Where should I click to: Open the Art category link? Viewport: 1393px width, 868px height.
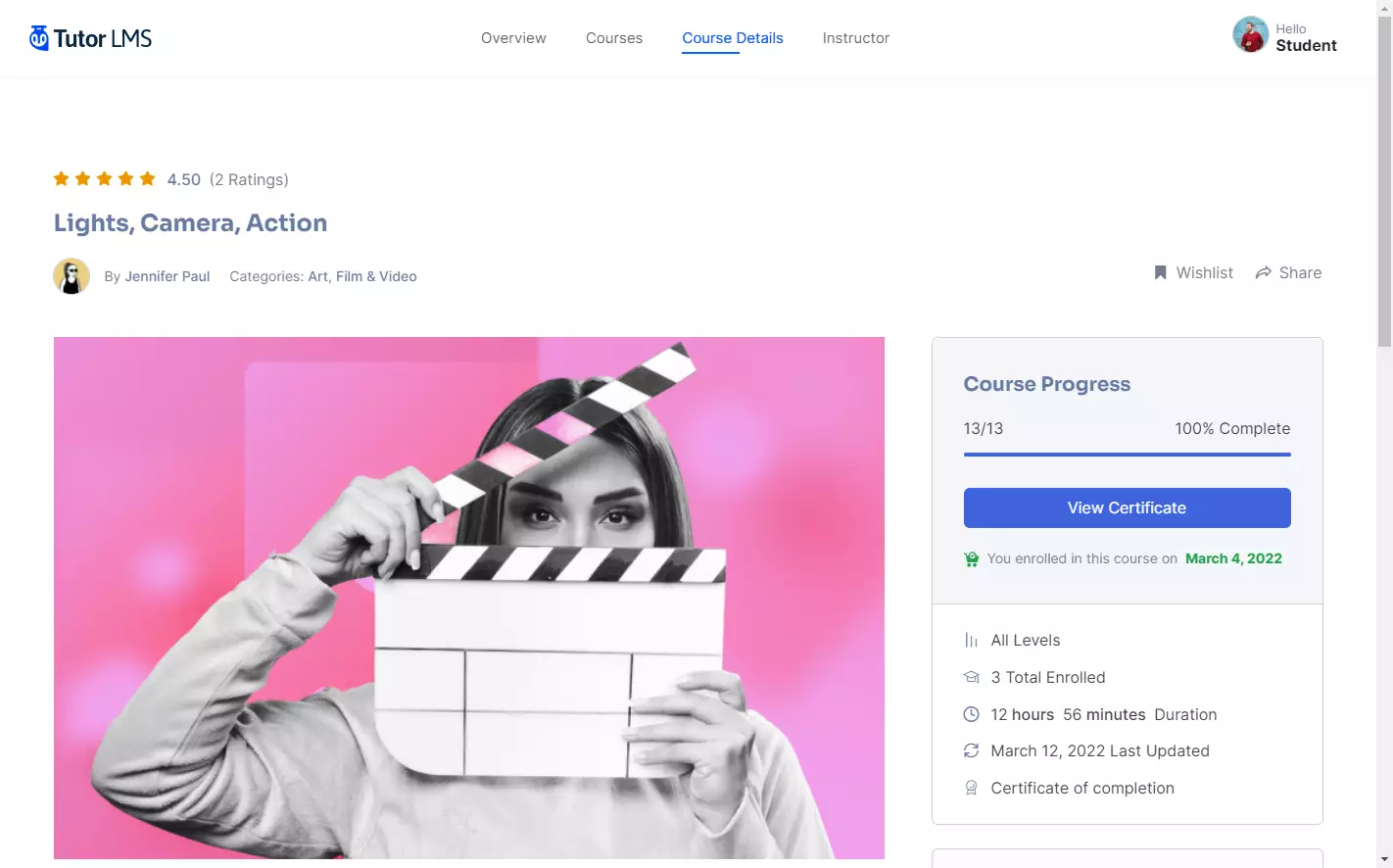318,276
